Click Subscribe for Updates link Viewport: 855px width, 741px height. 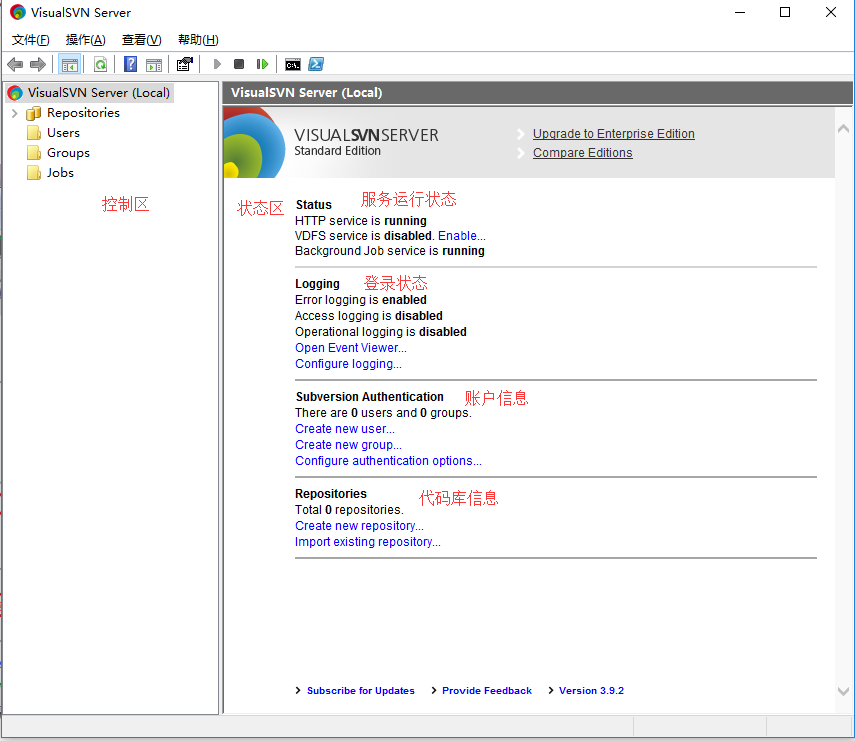360,691
